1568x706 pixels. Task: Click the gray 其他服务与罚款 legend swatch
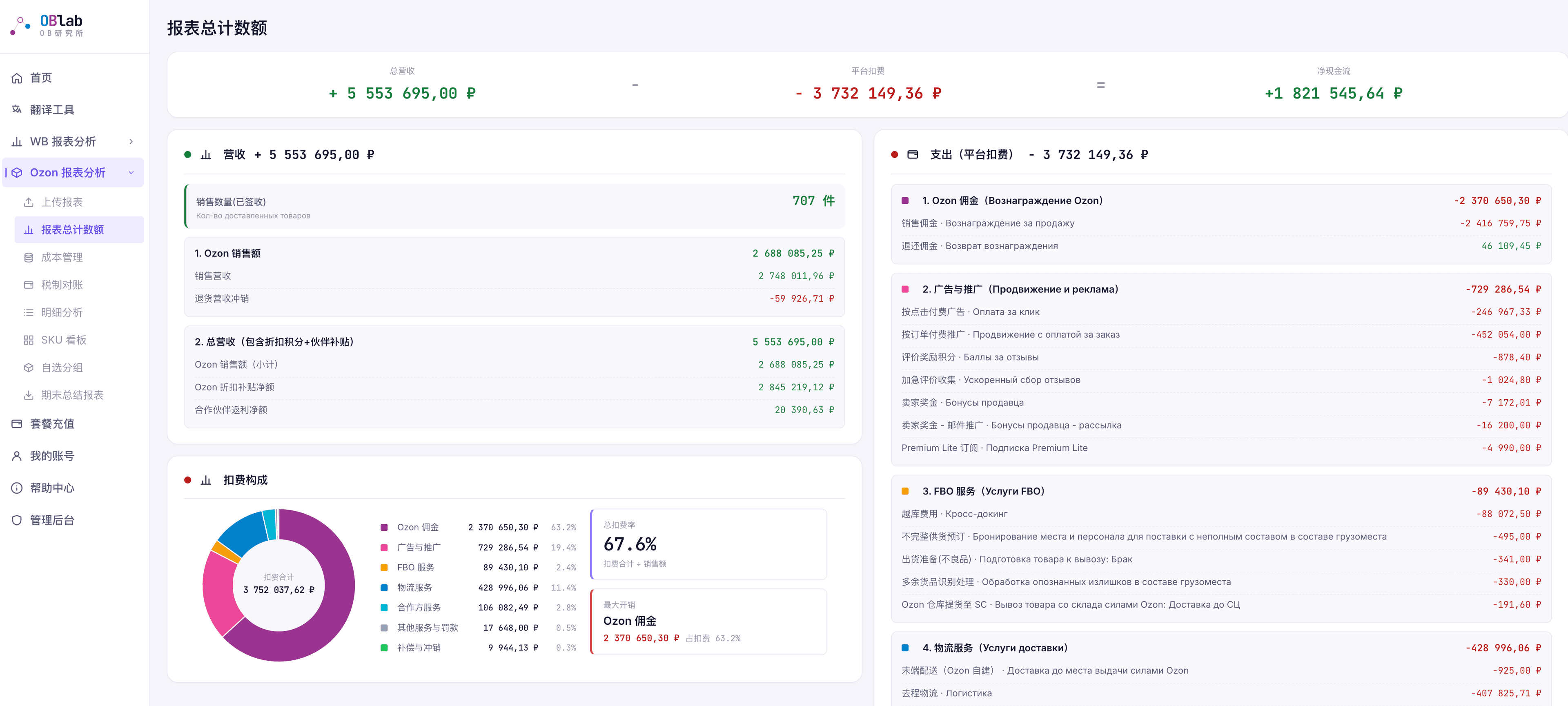click(384, 628)
